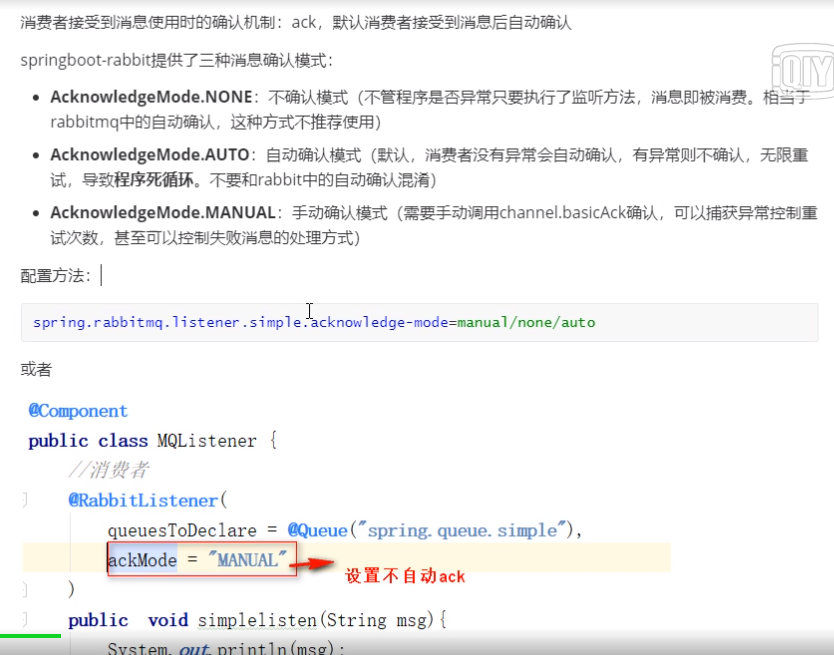Click the //消费者 code comment

pyautogui.click(x=109, y=470)
